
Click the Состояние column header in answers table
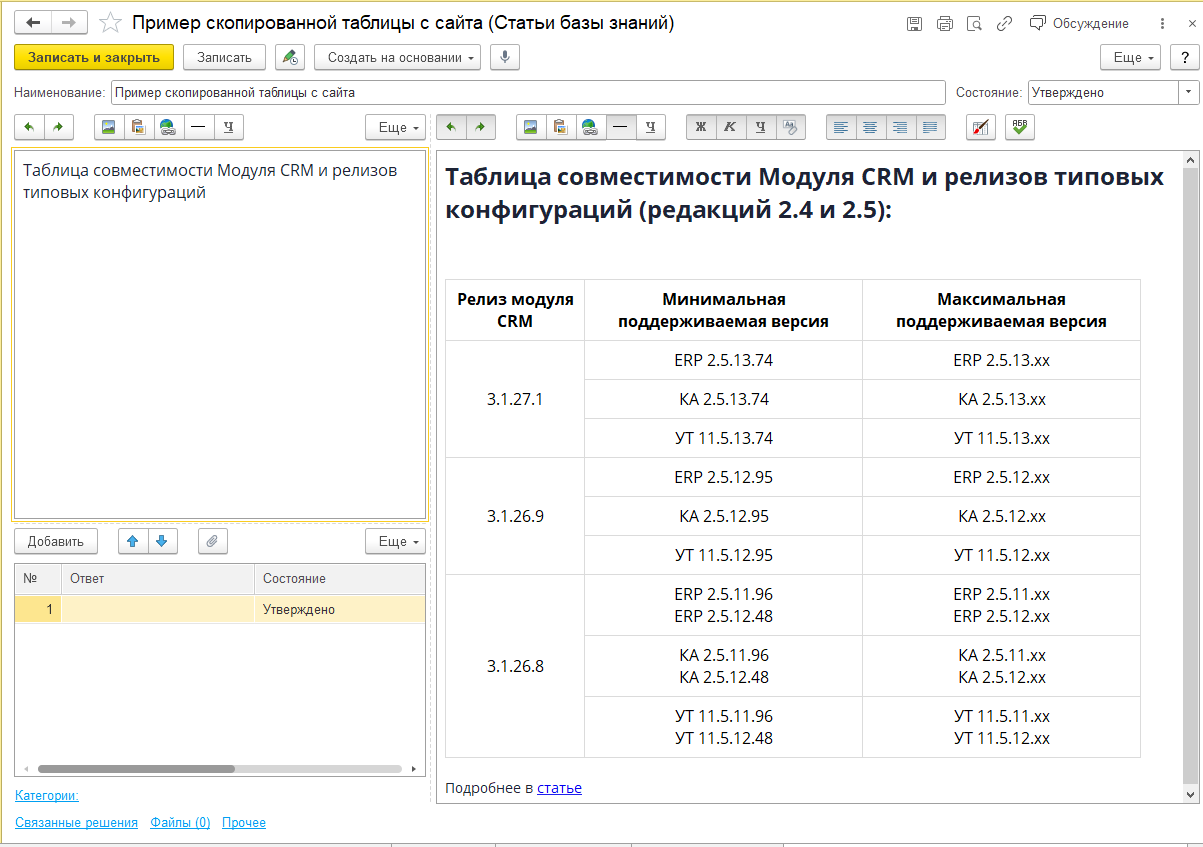[x=340, y=578]
